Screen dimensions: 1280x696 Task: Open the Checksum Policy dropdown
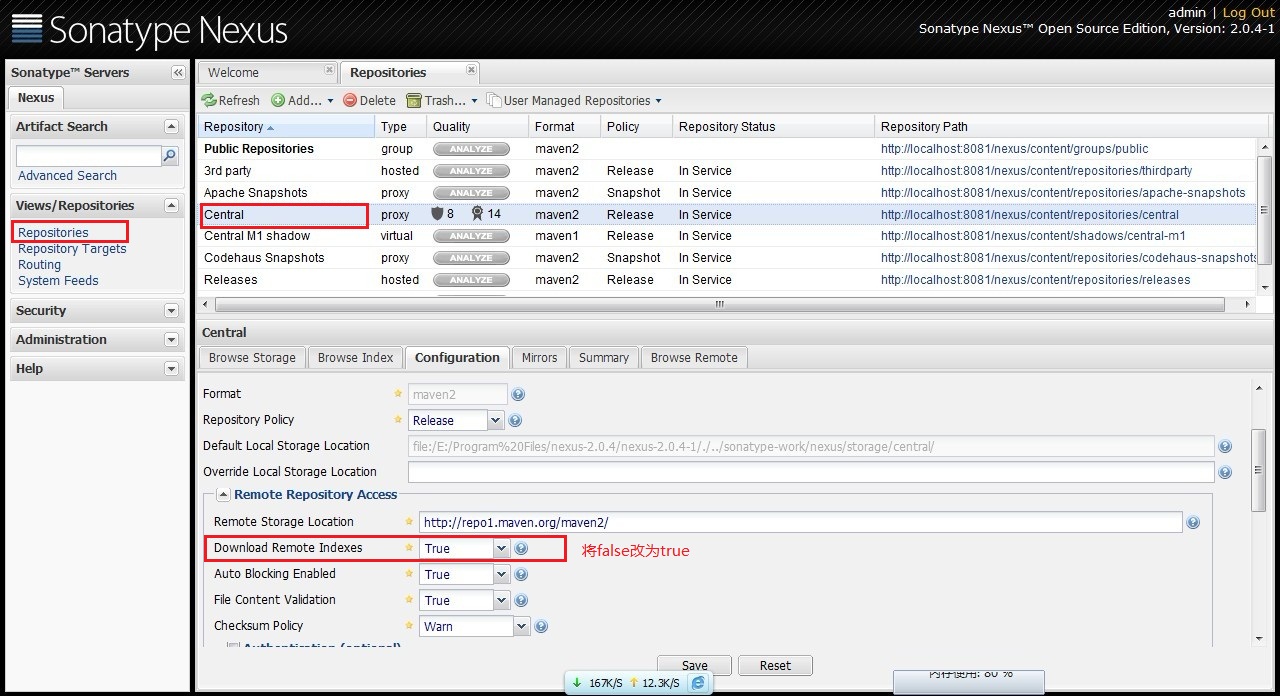(522, 627)
